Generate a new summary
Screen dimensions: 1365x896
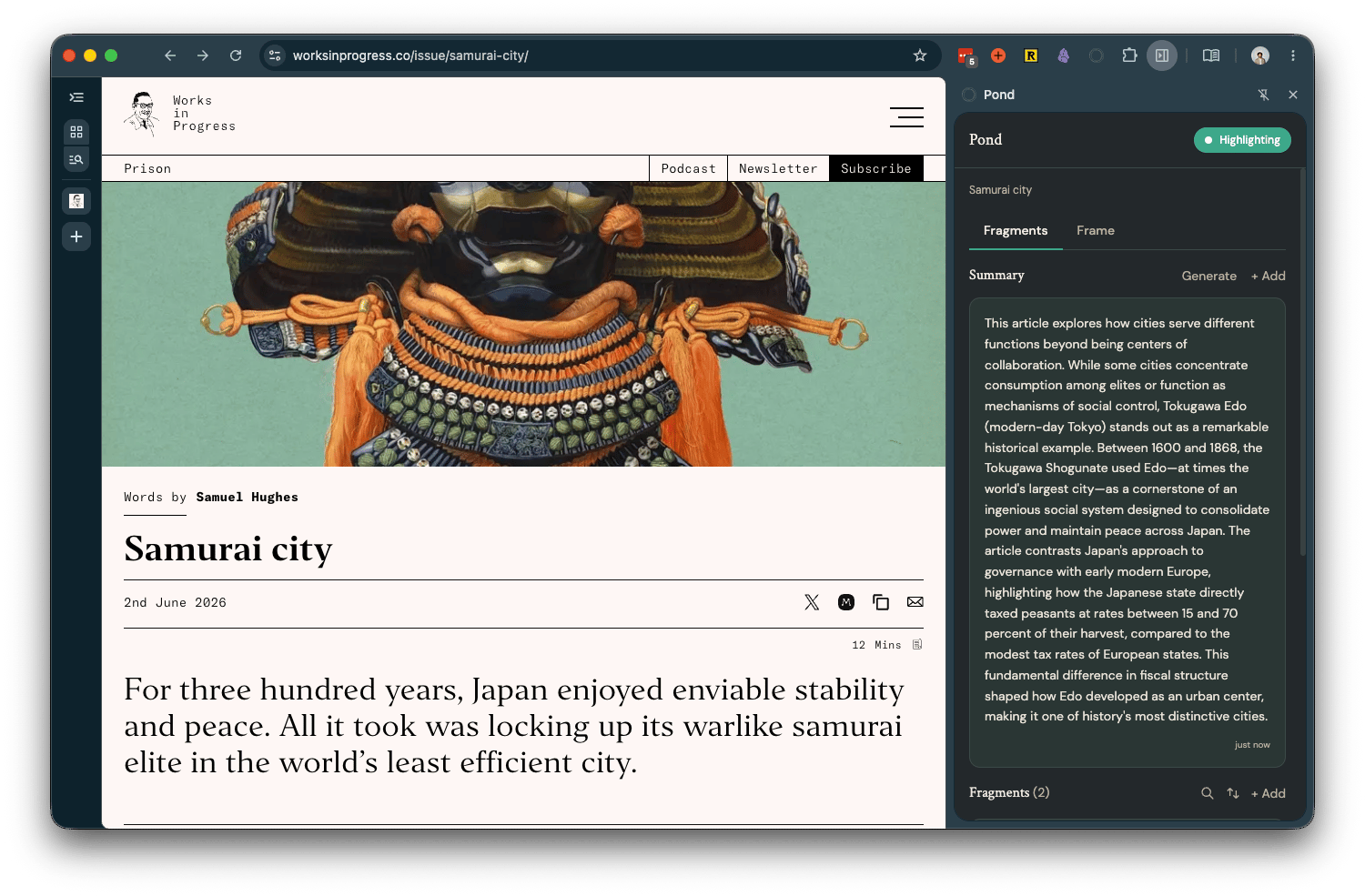(1208, 276)
